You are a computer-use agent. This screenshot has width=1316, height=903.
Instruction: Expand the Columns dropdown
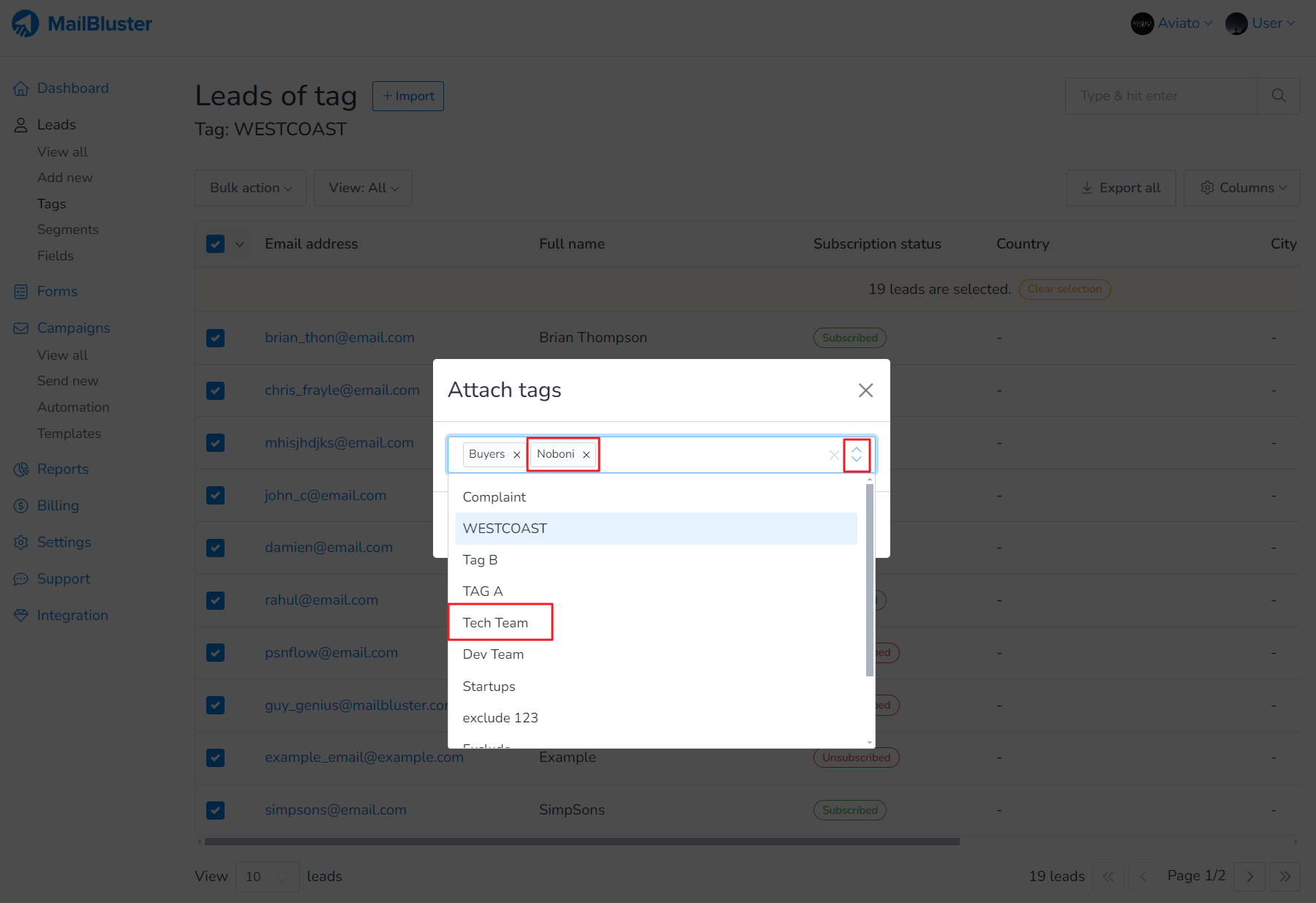pyautogui.click(x=1241, y=188)
